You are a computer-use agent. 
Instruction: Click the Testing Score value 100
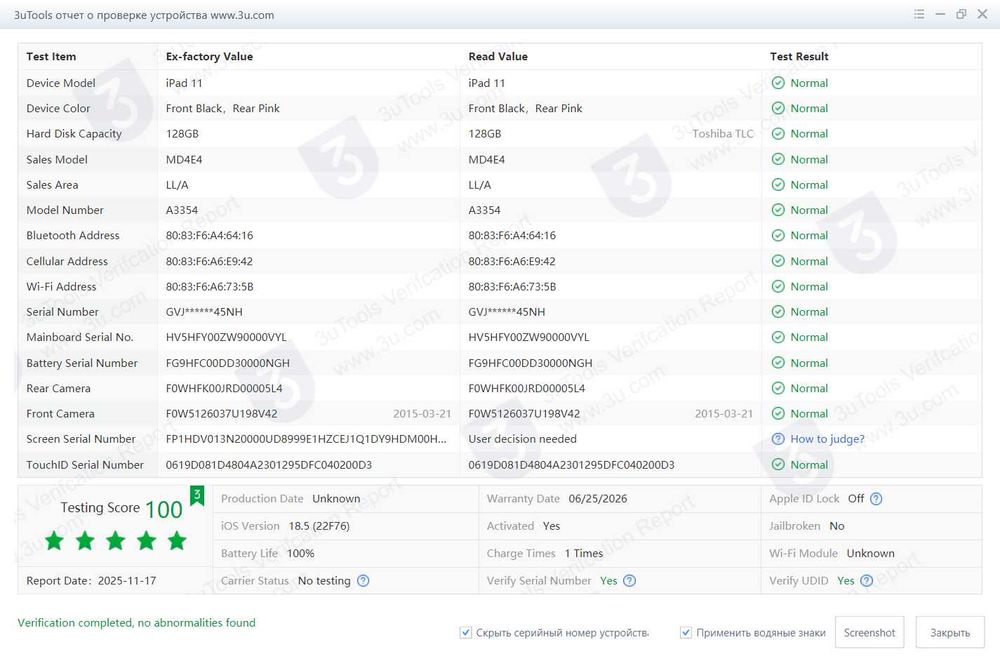tap(164, 509)
